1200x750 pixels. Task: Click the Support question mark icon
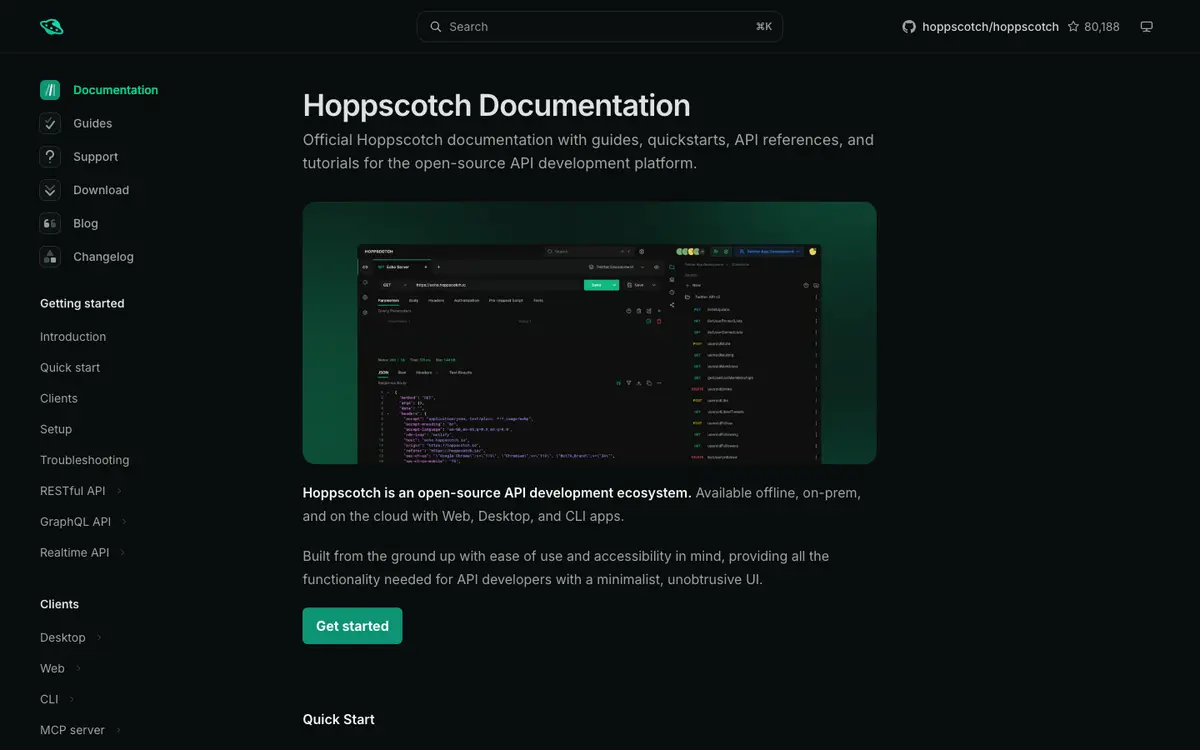50,157
